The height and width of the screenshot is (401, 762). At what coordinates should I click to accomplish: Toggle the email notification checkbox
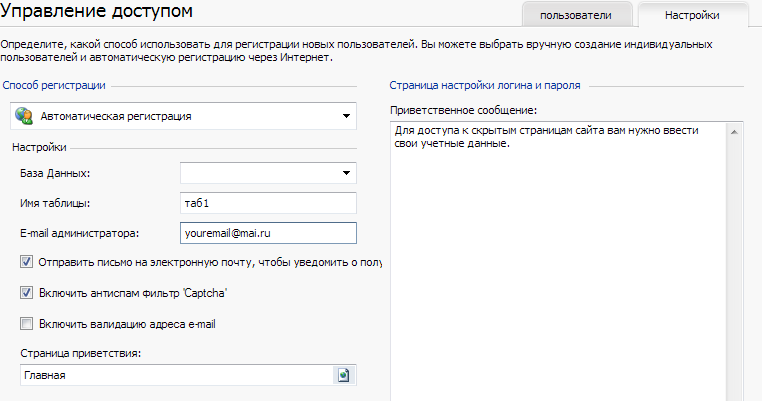click(x=26, y=262)
